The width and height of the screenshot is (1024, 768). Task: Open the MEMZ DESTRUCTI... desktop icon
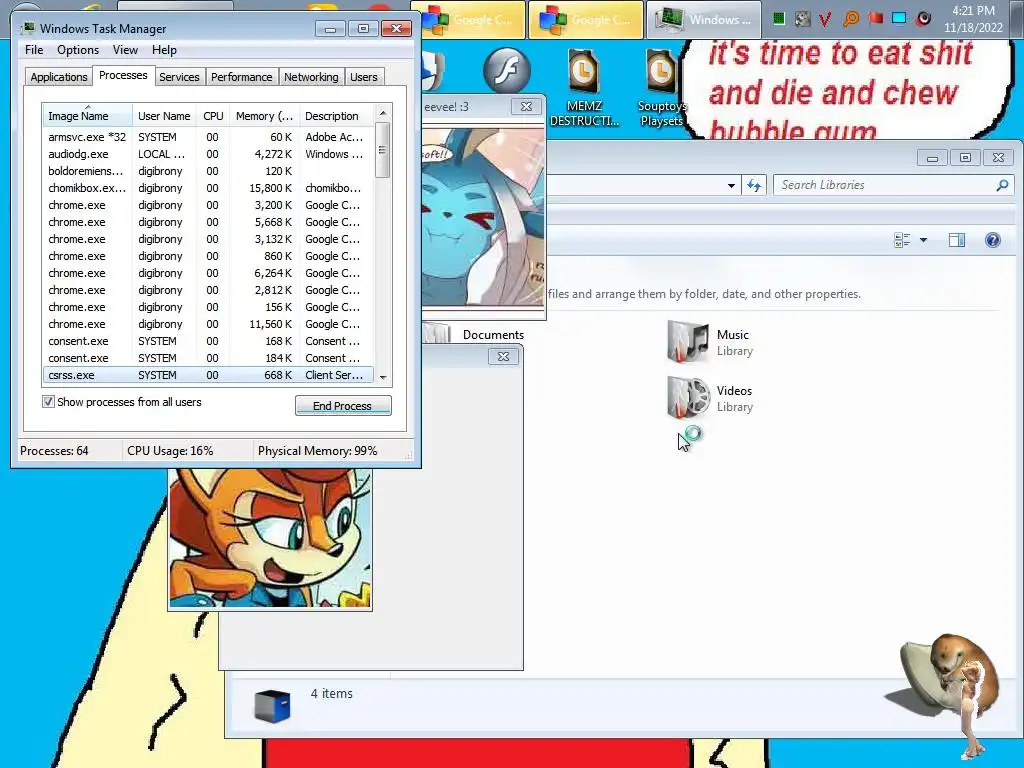tap(584, 88)
